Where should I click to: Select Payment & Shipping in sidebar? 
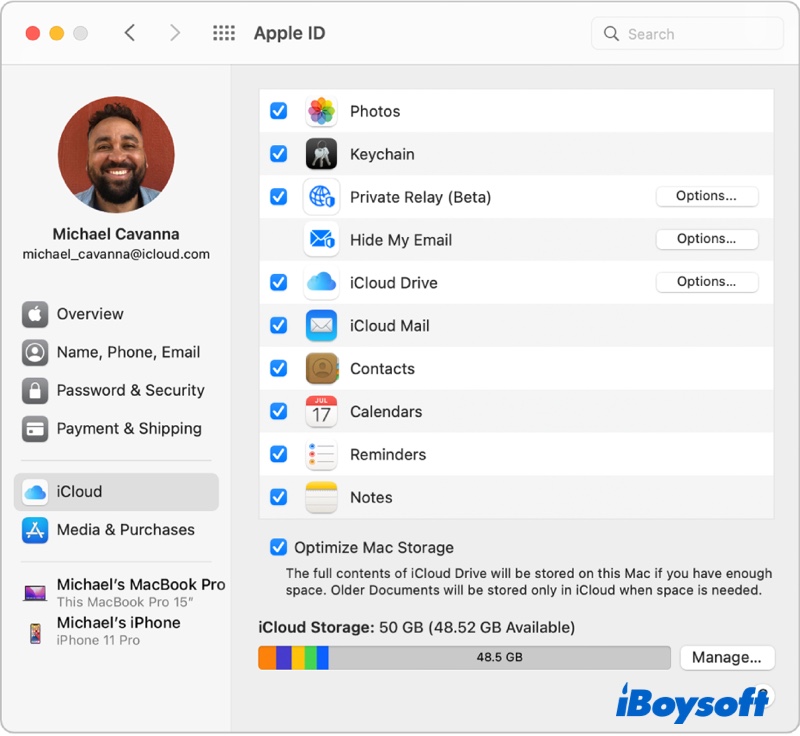tap(116, 428)
